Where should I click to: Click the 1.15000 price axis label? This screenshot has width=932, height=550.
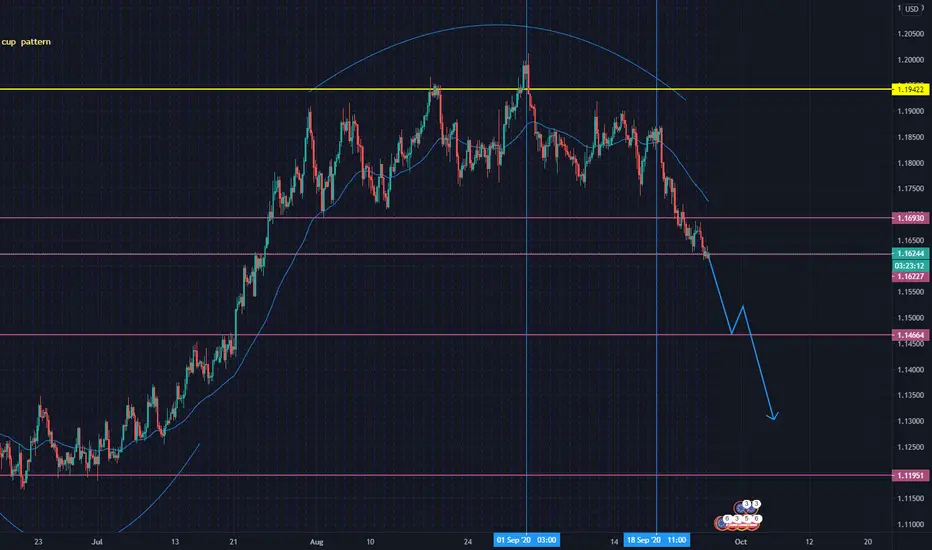click(911, 318)
